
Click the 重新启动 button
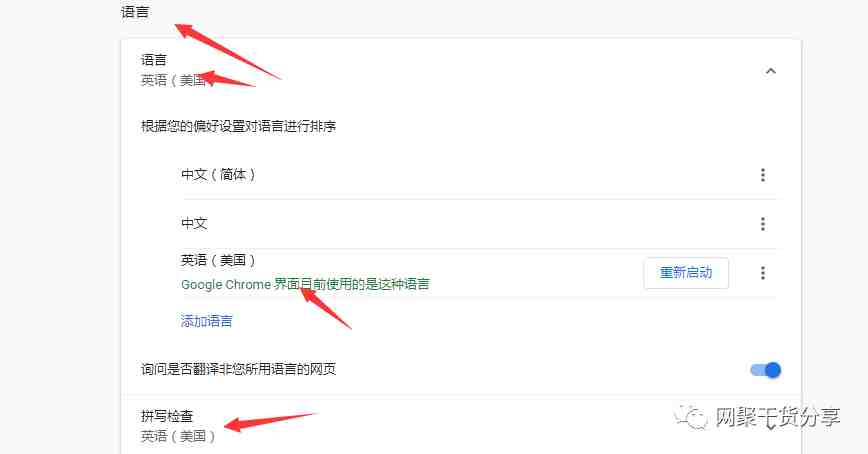point(686,272)
